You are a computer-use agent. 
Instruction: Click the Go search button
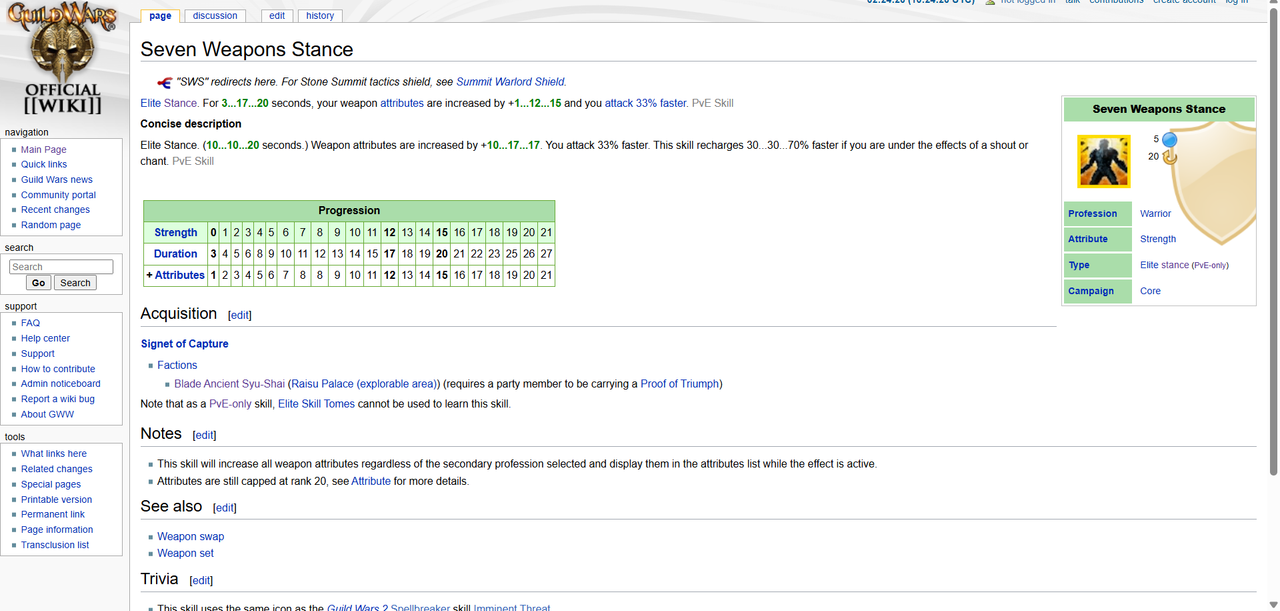click(39, 283)
